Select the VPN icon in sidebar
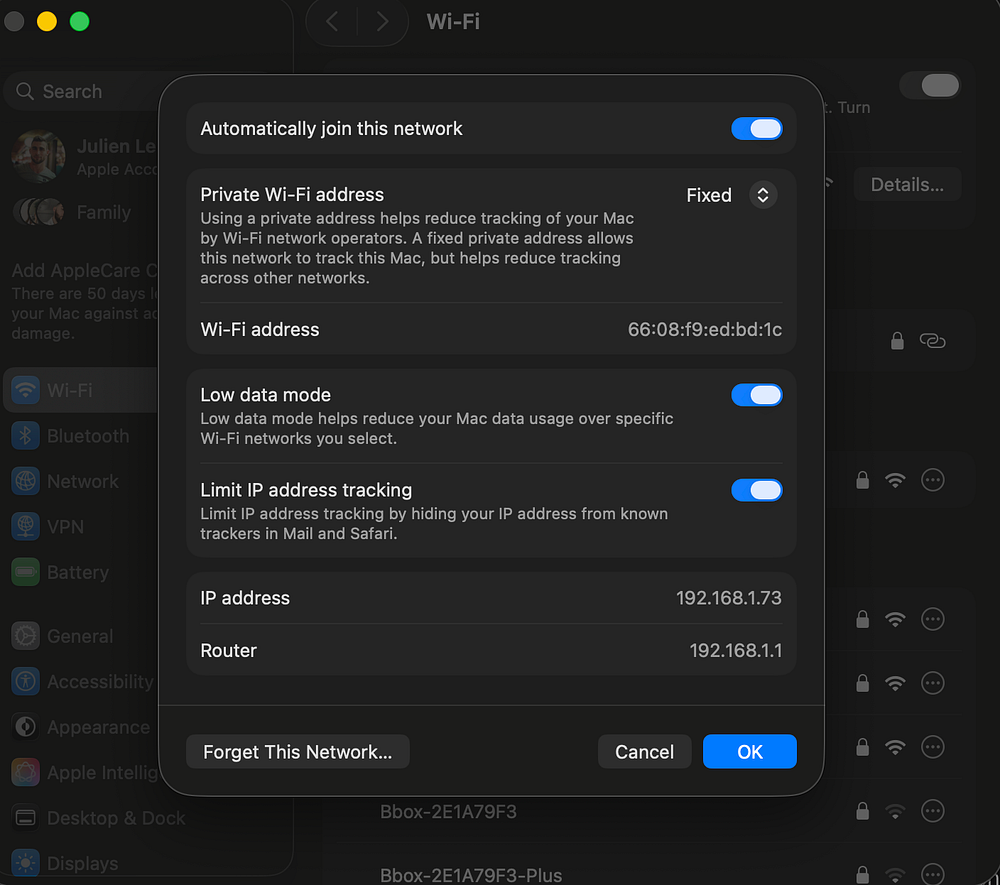 (26, 527)
